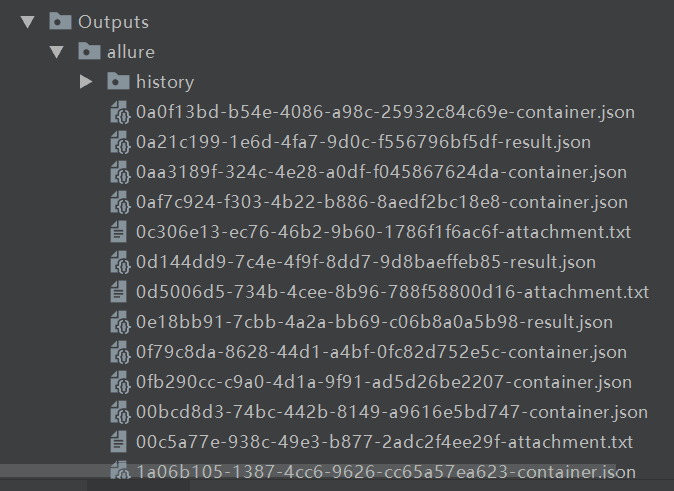Click JSON icon of 0a0f13bd container file
The width and height of the screenshot is (674, 491).
(120, 112)
